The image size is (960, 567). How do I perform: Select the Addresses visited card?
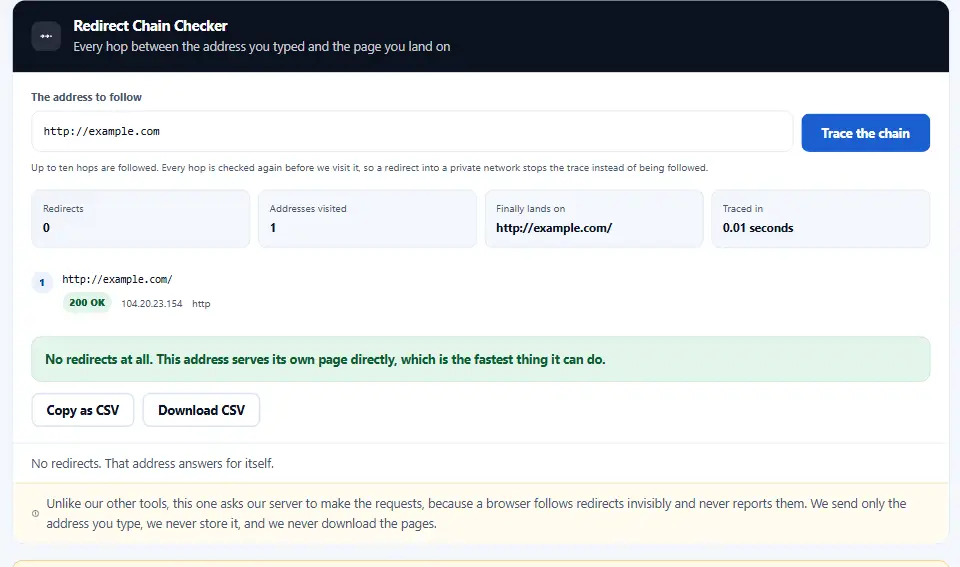coord(367,219)
